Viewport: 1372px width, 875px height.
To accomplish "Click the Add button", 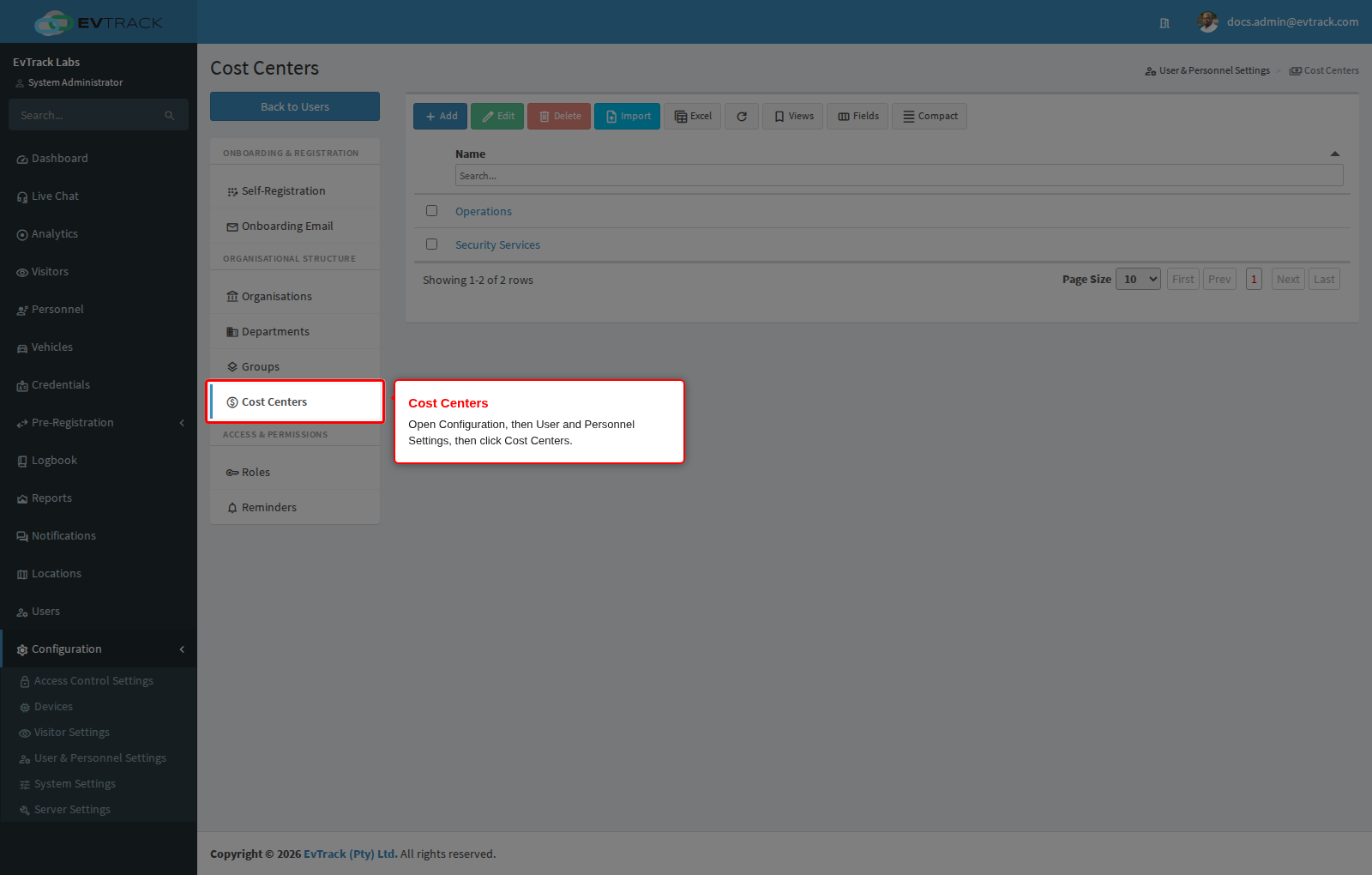I will (x=440, y=117).
